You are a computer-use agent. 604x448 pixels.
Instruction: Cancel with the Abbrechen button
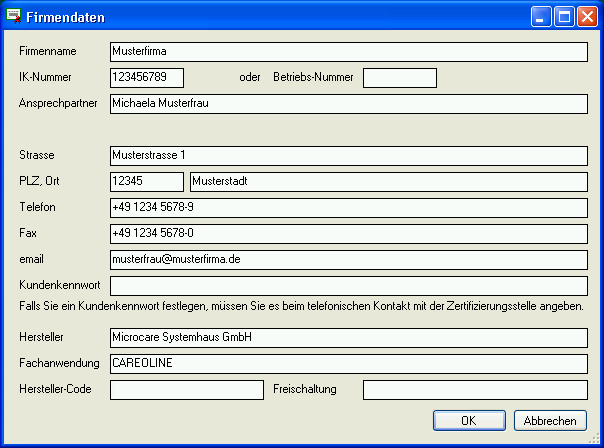tap(550, 420)
